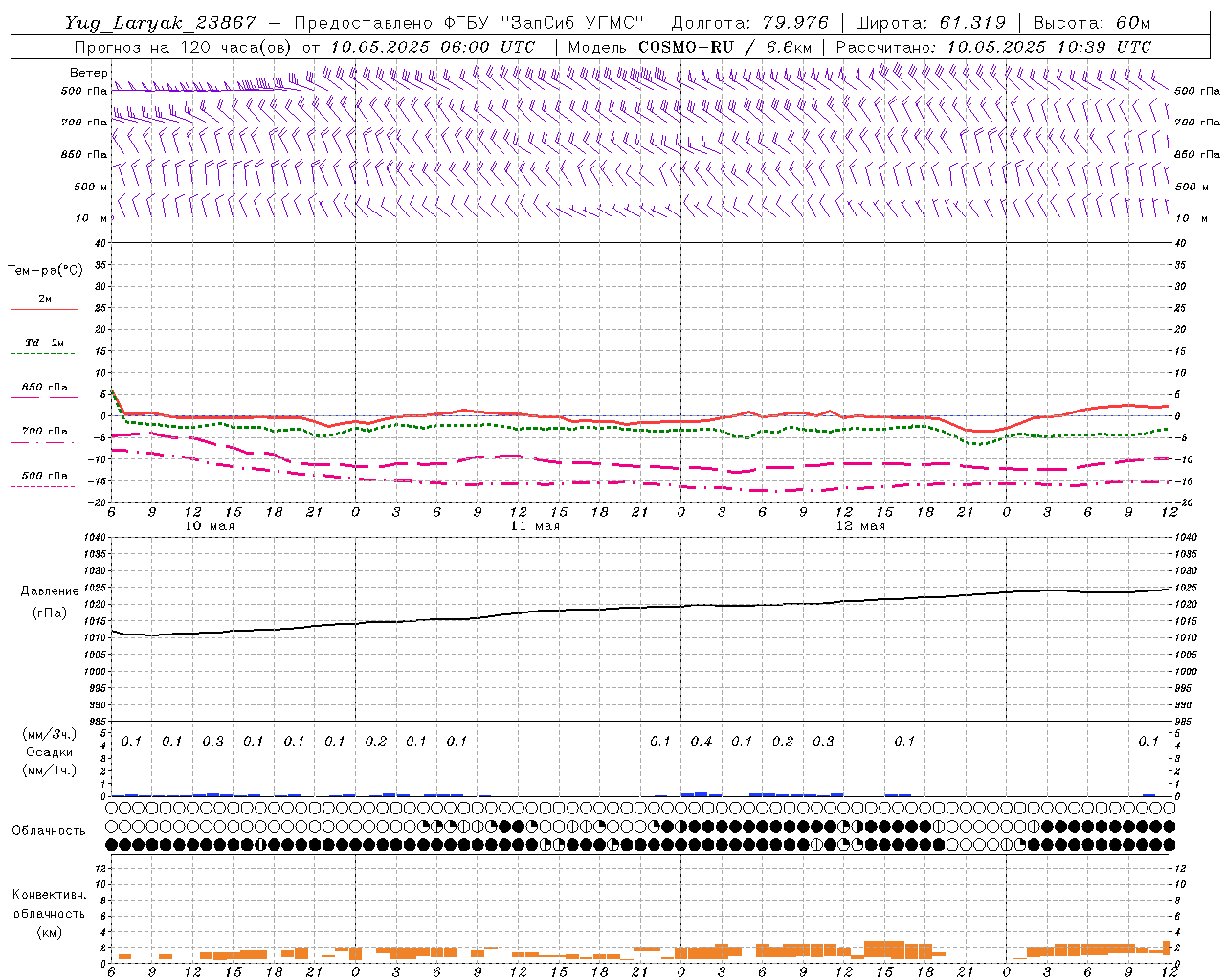Click the station name Yug_Laryak_23867
This screenshot has height=980, width=1225.
pos(161,23)
